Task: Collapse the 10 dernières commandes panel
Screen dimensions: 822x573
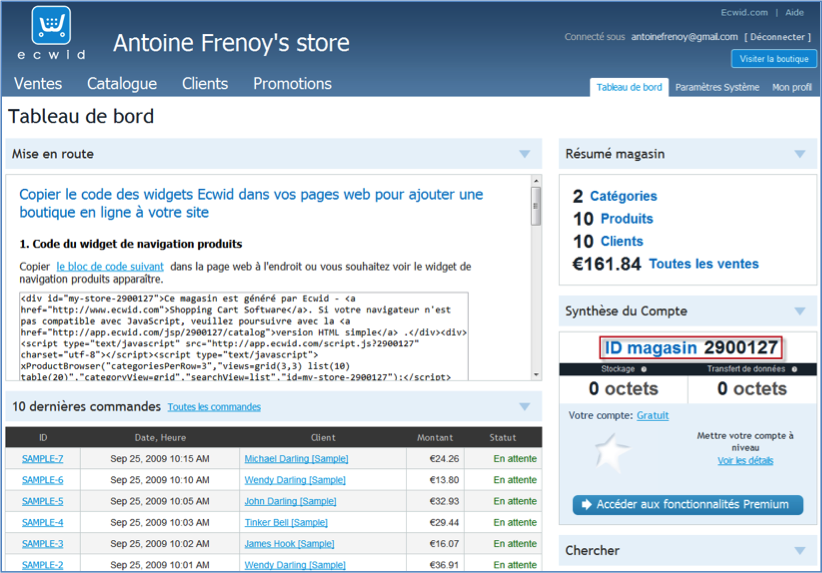Action: 524,407
